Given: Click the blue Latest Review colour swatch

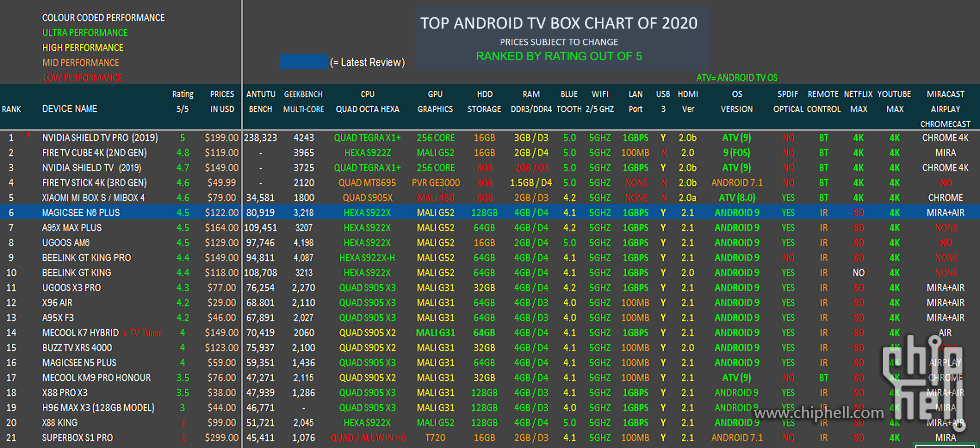Looking at the screenshot, I should tap(303, 61).
